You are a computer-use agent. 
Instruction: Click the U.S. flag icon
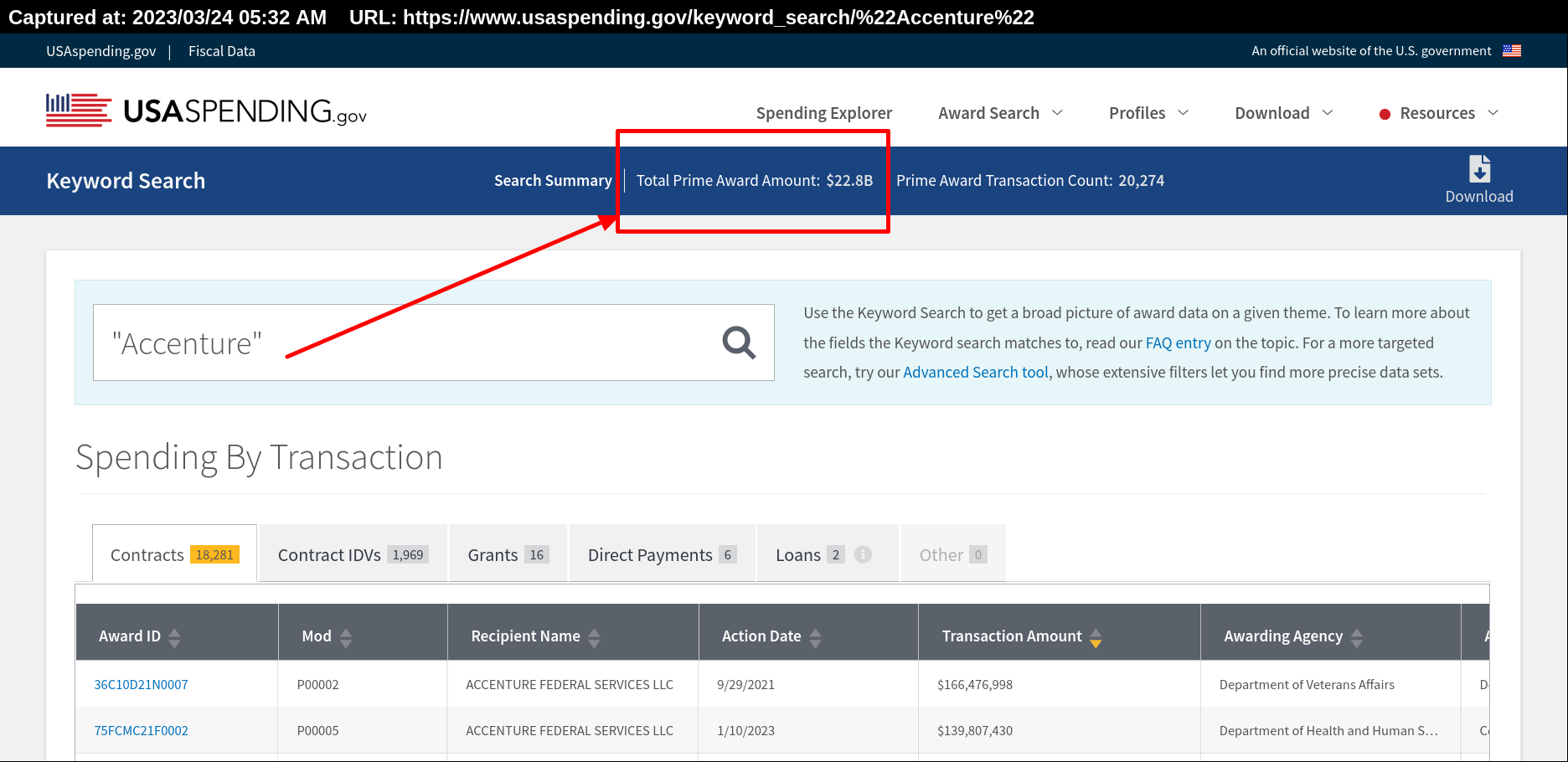(1512, 51)
